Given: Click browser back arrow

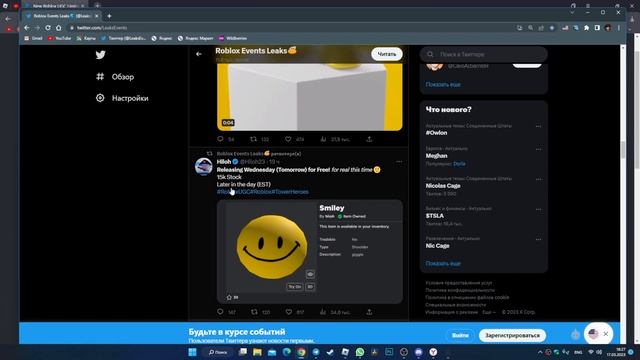Looking at the screenshot, I should tap(27, 28).
